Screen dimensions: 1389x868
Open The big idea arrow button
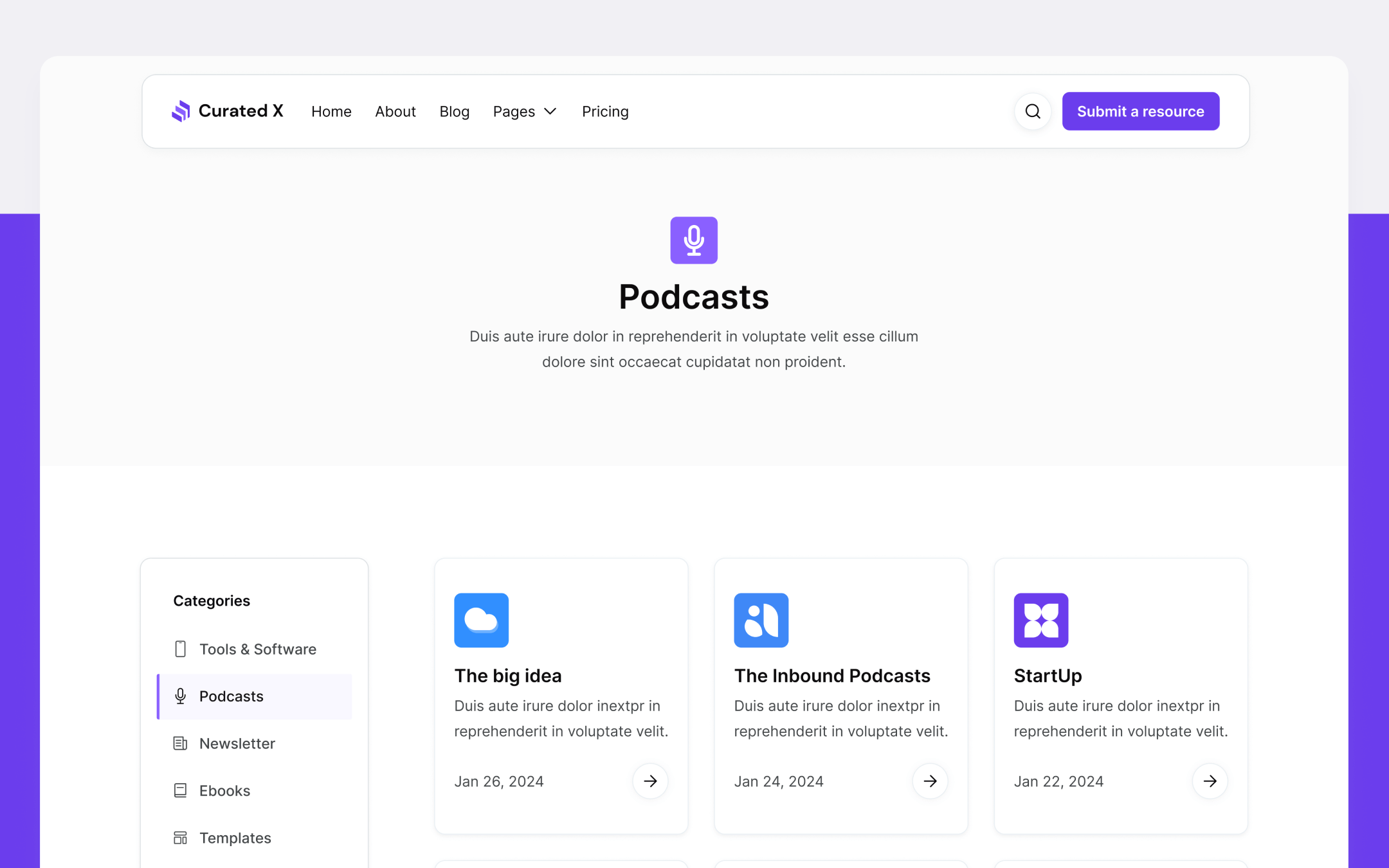click(651, 781)
